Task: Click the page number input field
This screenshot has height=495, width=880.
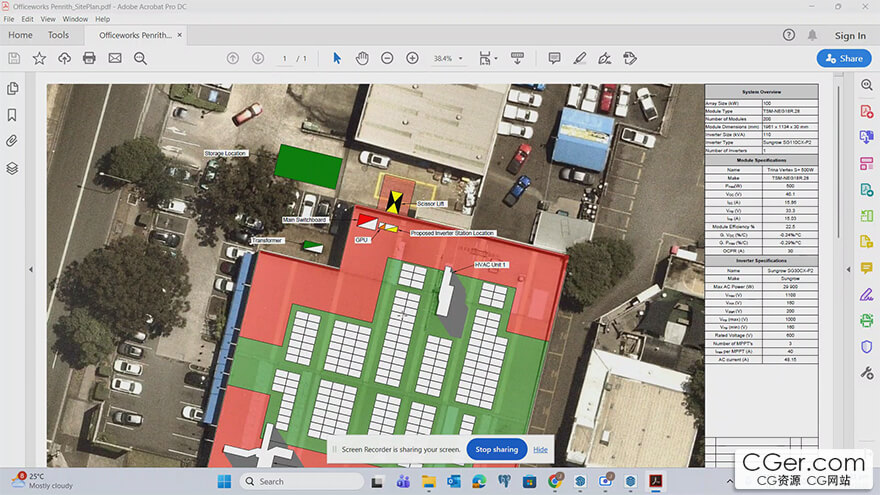Action: (285, 59)
